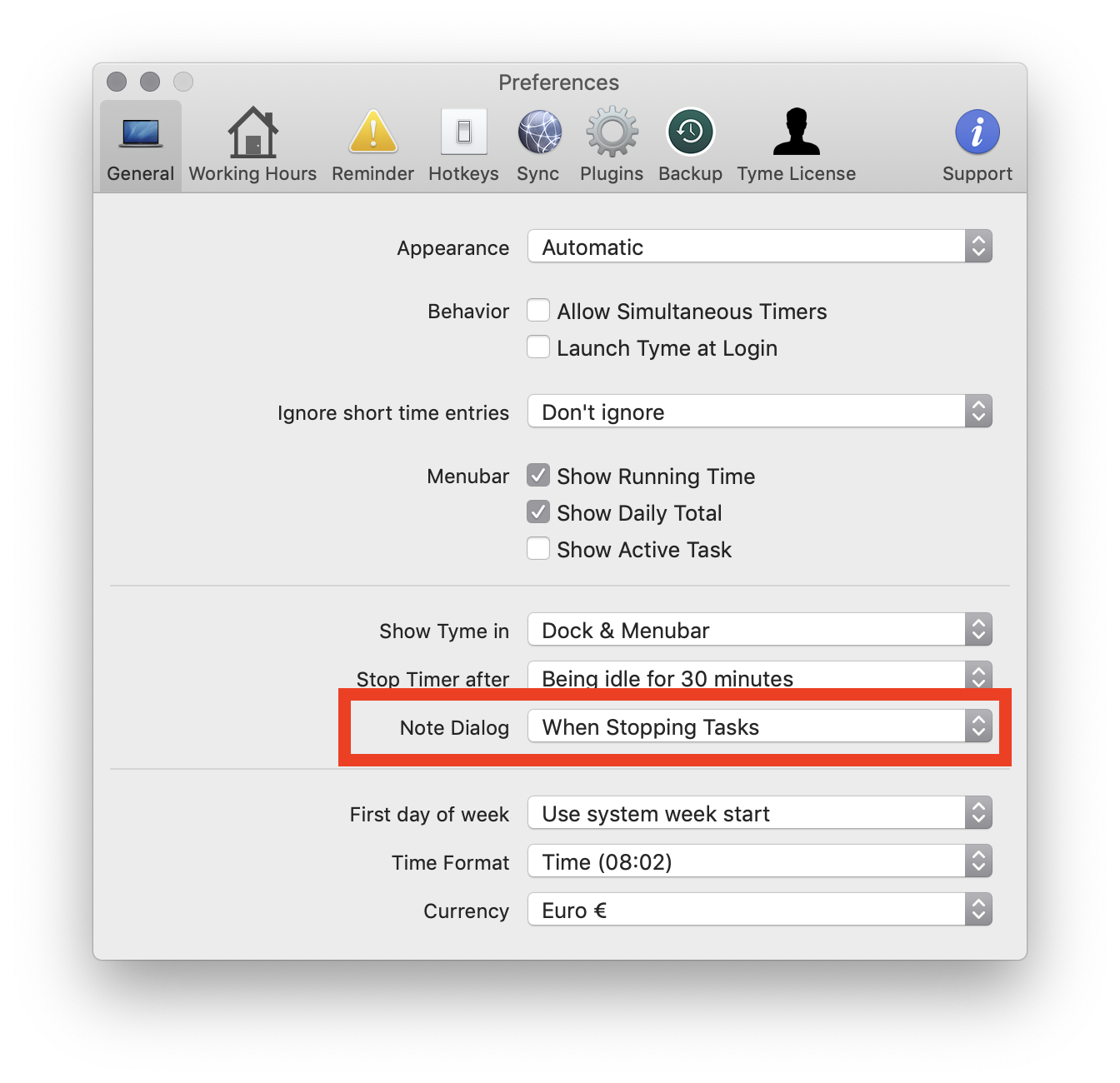Uncheck Show Daily Total

tap(538, 512)
